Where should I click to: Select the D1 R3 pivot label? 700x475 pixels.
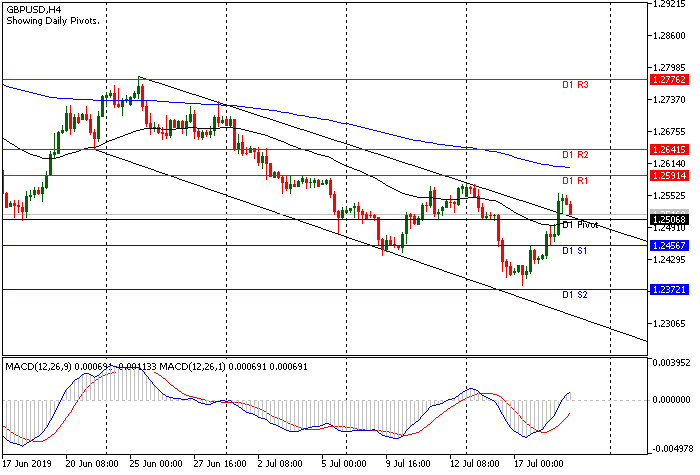click(574, 85)
